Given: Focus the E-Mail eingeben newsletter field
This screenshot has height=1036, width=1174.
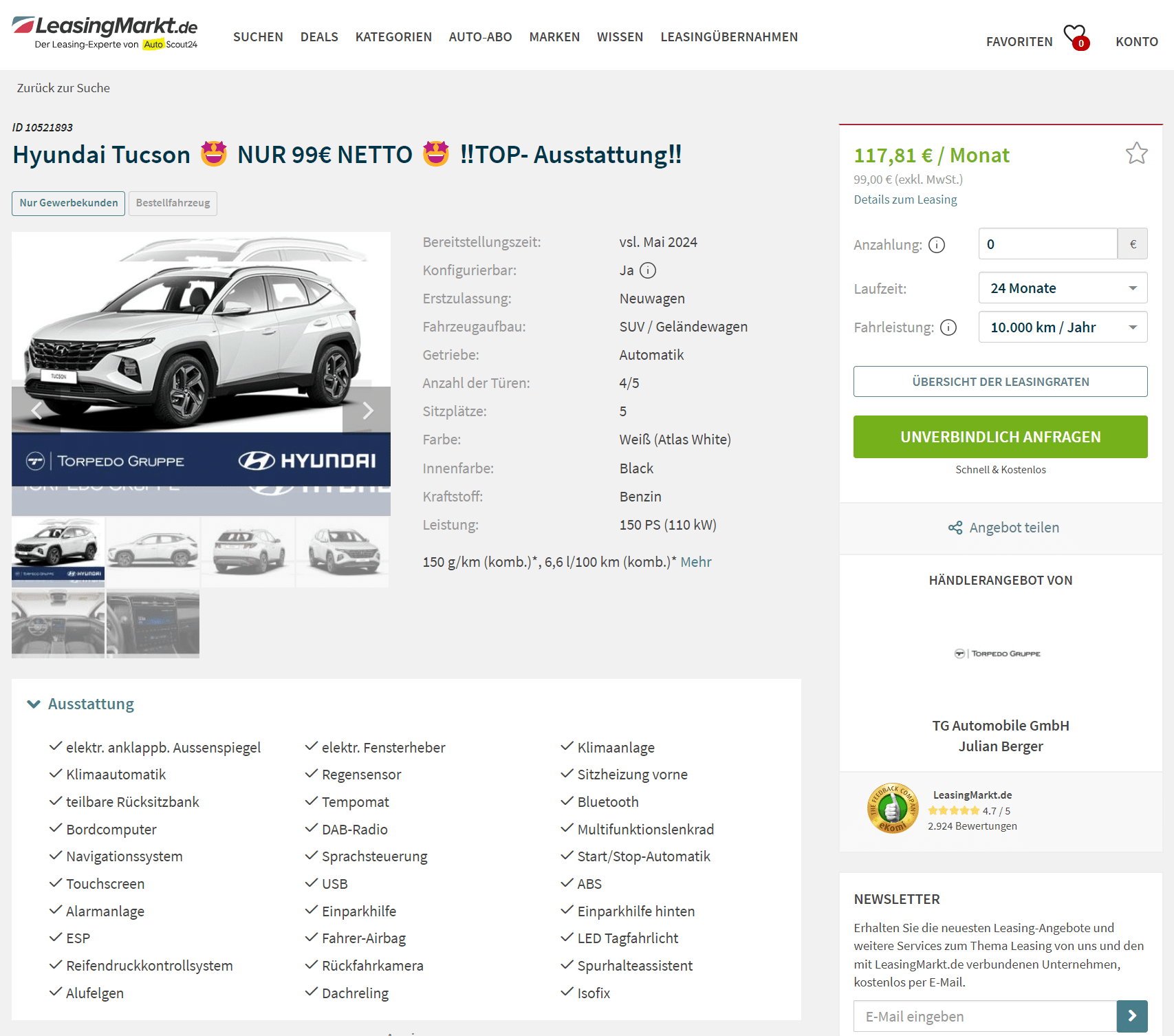Looking at the screenshot, I should point(984,1016).
